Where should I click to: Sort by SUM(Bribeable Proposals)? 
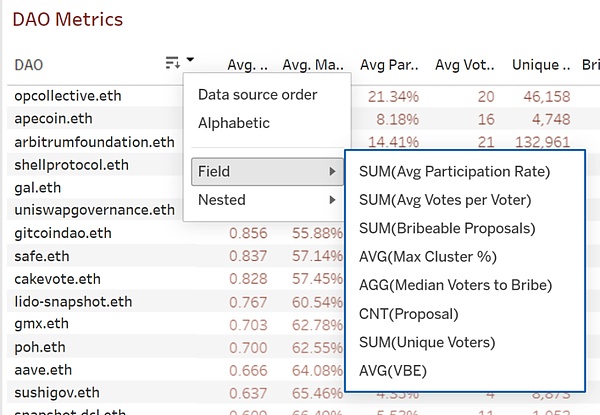(x=447, y=228)
